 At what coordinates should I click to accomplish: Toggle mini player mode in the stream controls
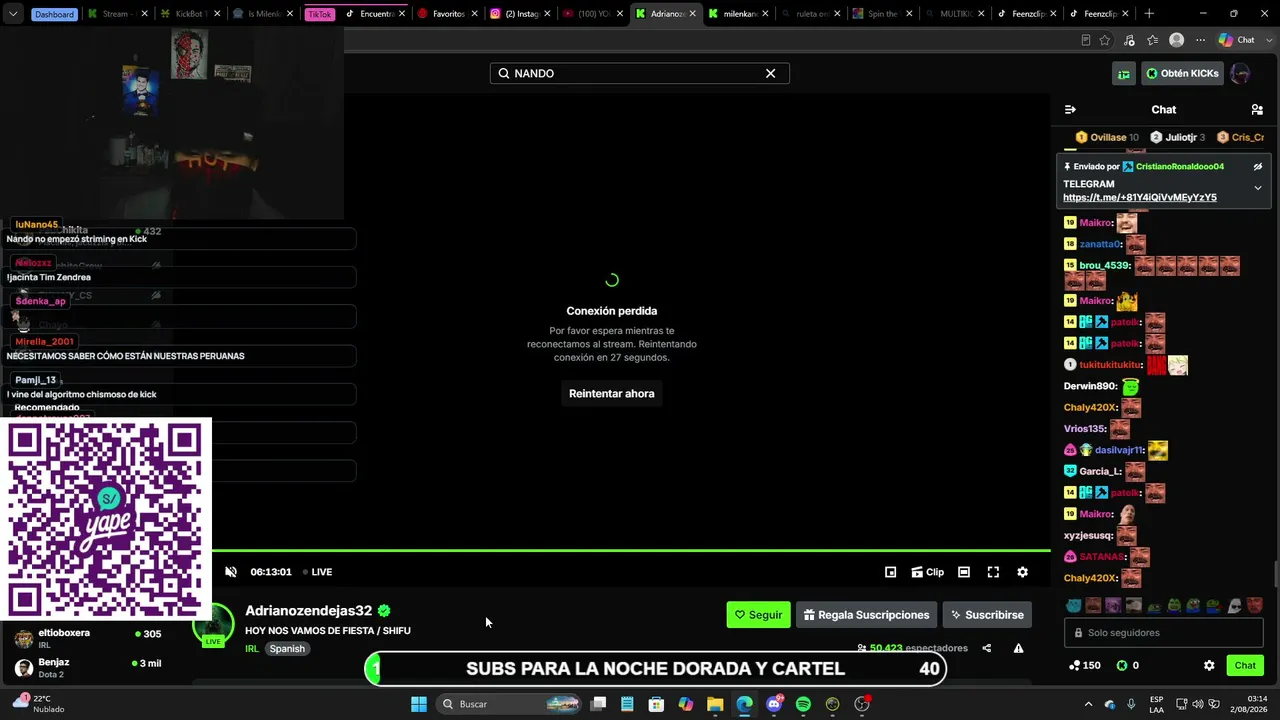(890, 572)
